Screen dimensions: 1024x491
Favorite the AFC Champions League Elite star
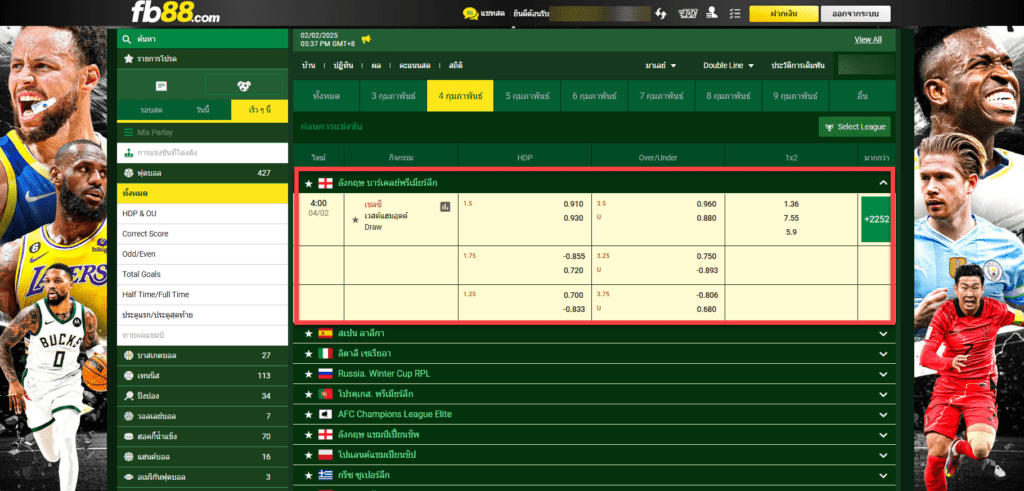click(x=308, y=415)
